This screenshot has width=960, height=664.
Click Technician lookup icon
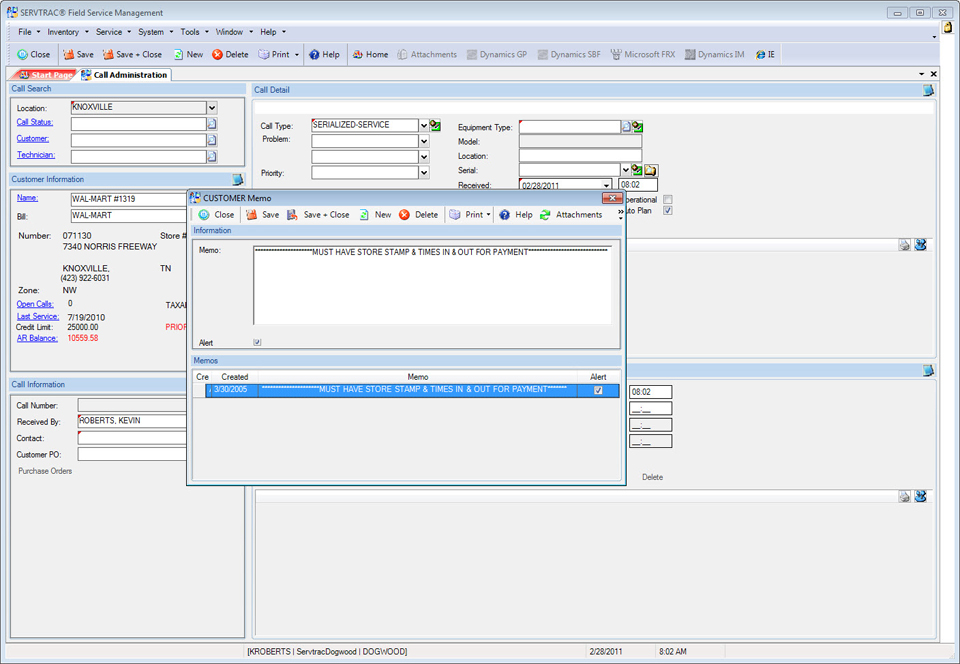pyautogui.click(x=212, y=157)
